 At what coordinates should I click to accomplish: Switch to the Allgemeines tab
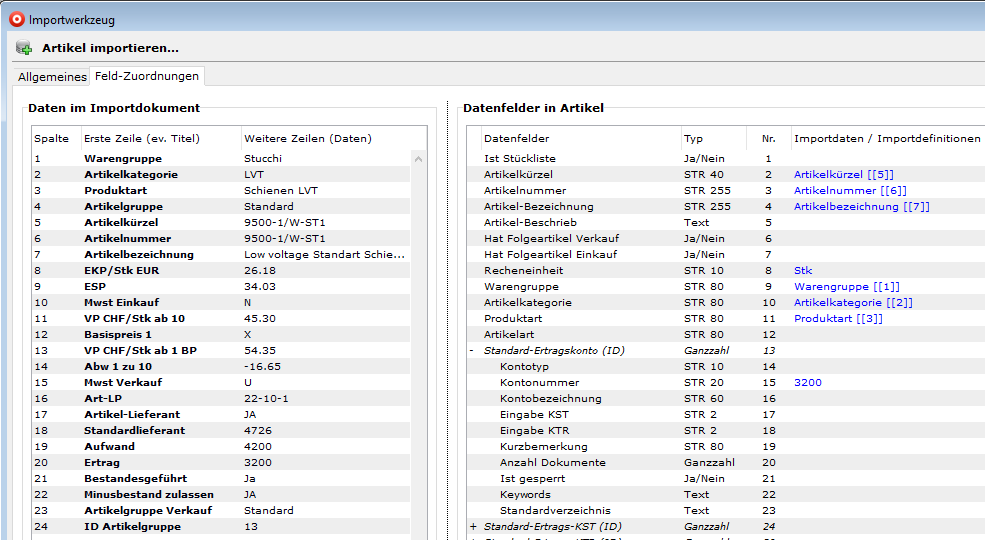coord(52,77)
